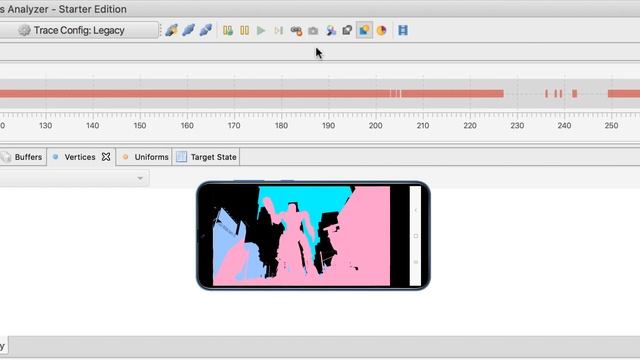Screen dimensions: 640x360
Task: Click the first thin red marker after 235
Action: 547,94
